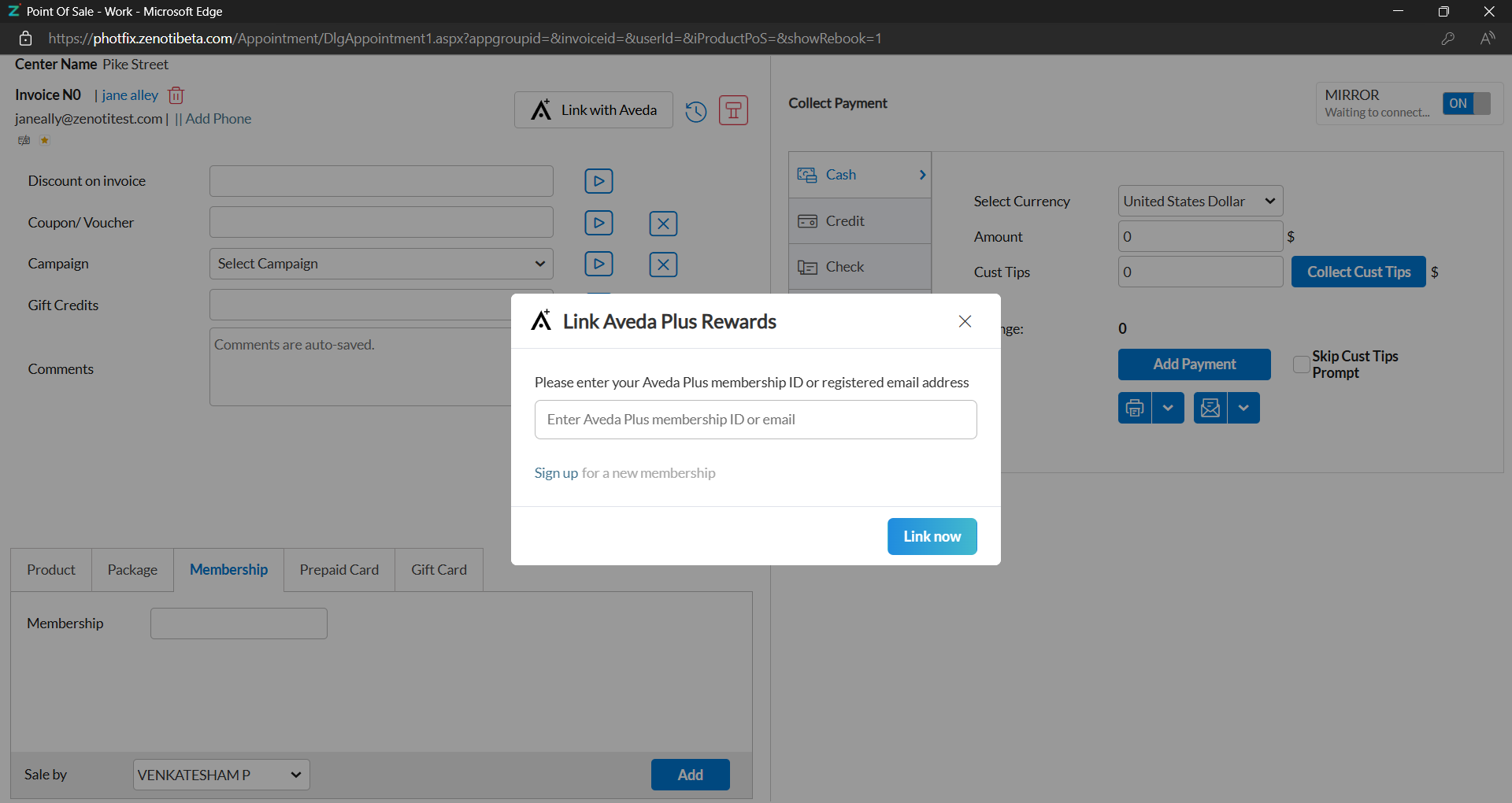The height and width of the screenshot is (803, 1512).
Task: Close the Link Aveda Plus Rewards dialog
Action: 965,321
